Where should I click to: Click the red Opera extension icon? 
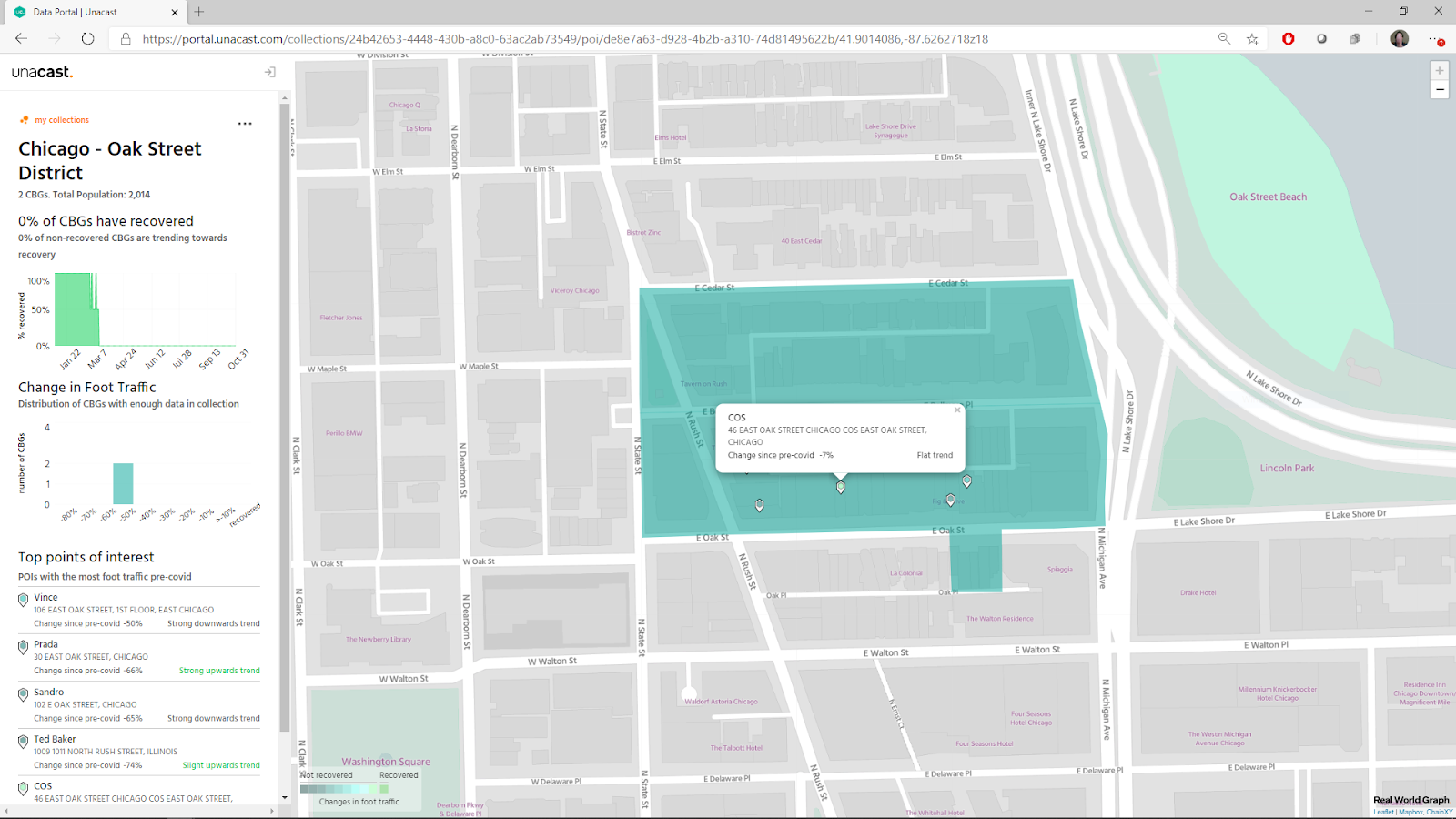(x=1288, y=38)
